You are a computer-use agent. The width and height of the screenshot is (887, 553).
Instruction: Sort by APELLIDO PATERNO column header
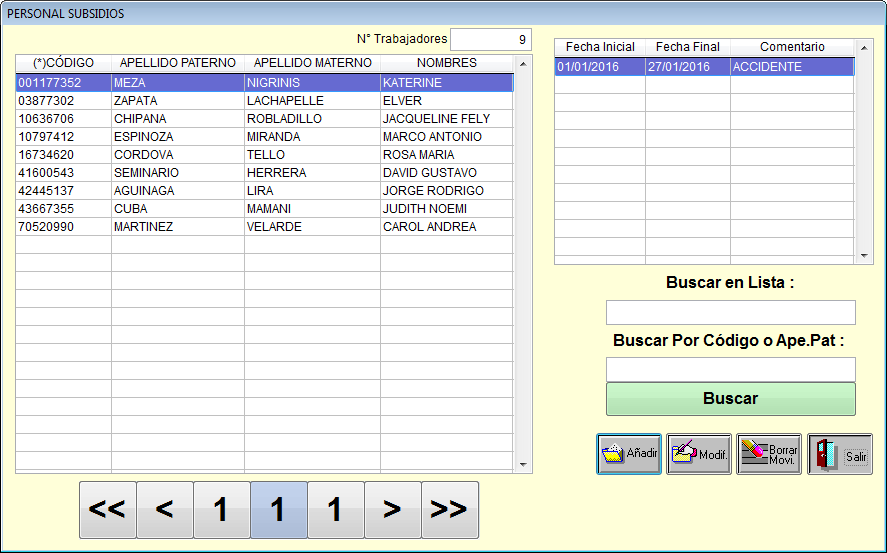click(x=177, y=63)
